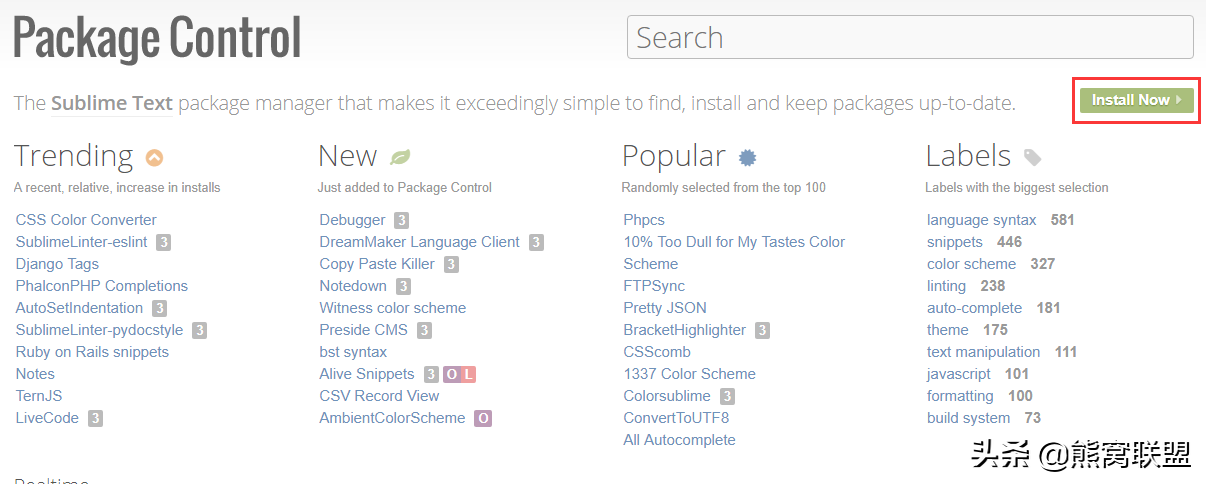Click the Trending arrow icon
Viewport: 1206px width, 484px height.
point(154,157)
